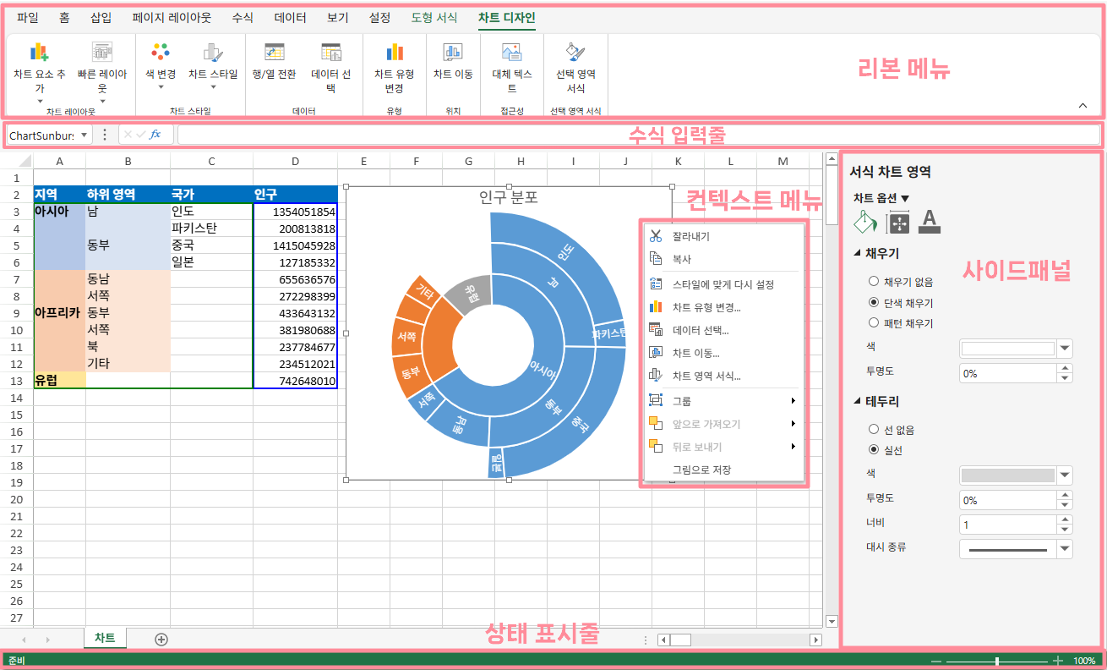
Task: Select the text options A icon in side panel
Action: coord(929,222)
